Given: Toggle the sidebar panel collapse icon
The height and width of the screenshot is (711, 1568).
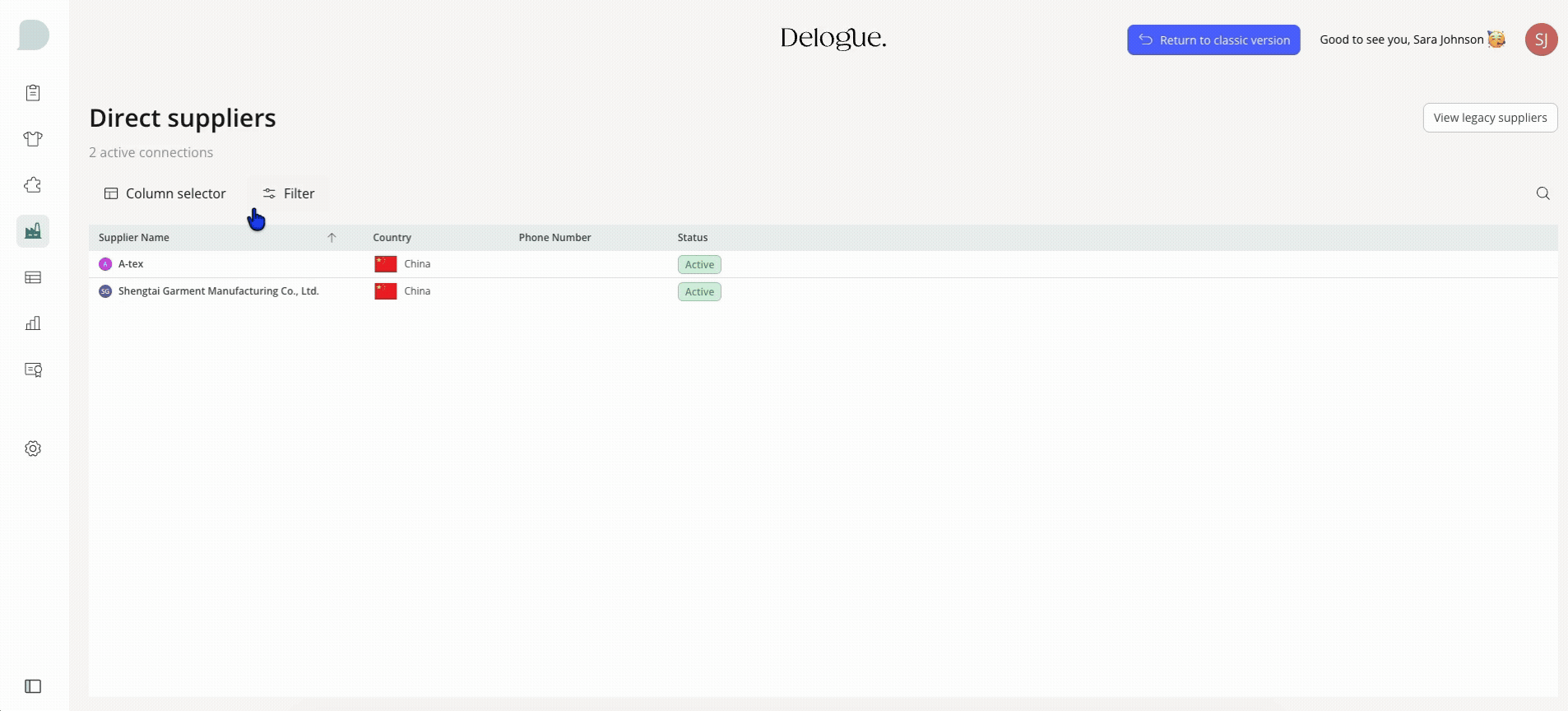Looking at the screenshot, I should tap(33, 686).
